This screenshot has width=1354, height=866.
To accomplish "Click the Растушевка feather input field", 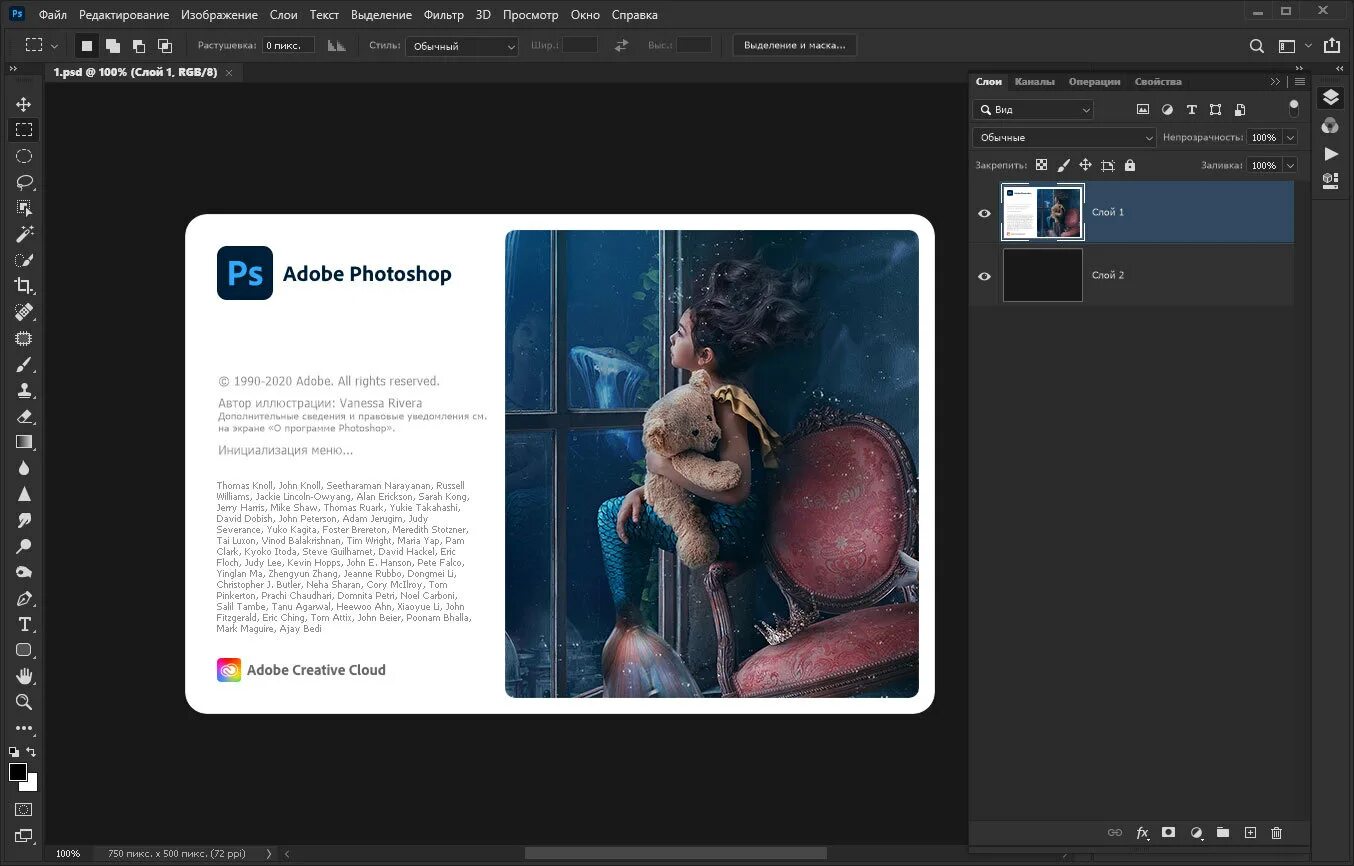I will 288,46.
